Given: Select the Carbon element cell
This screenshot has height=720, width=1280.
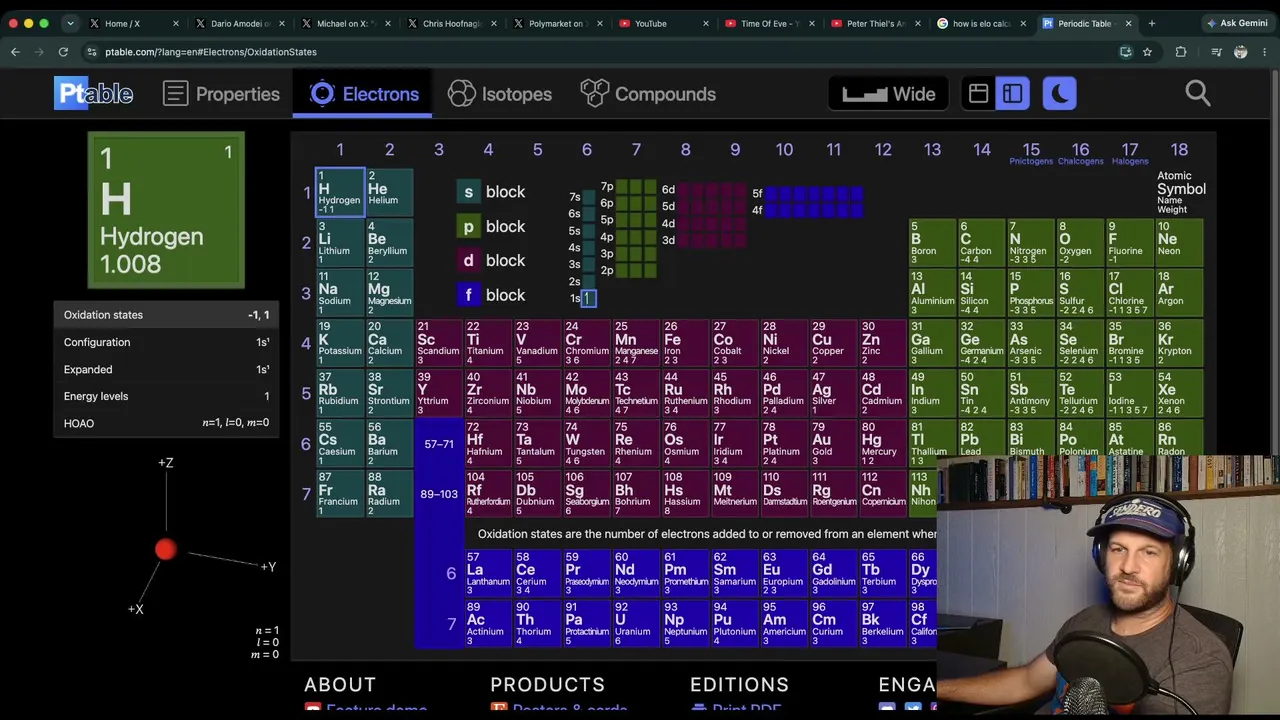Looking at the screenshot, I should (982, 242).
